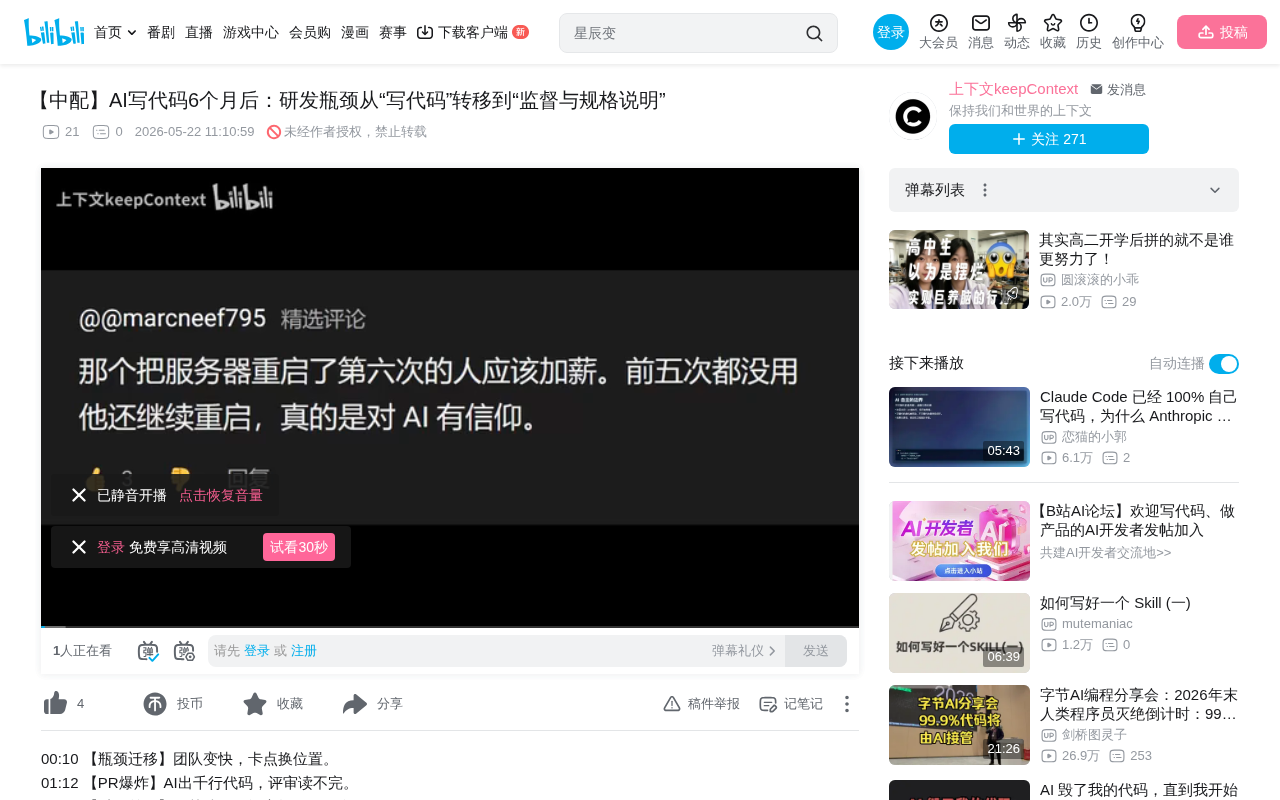The image size is (1280, 800).
Task: Open the Claude Code recommended video thumbnail
Action: pyautogui.click(x=959, y=427)
